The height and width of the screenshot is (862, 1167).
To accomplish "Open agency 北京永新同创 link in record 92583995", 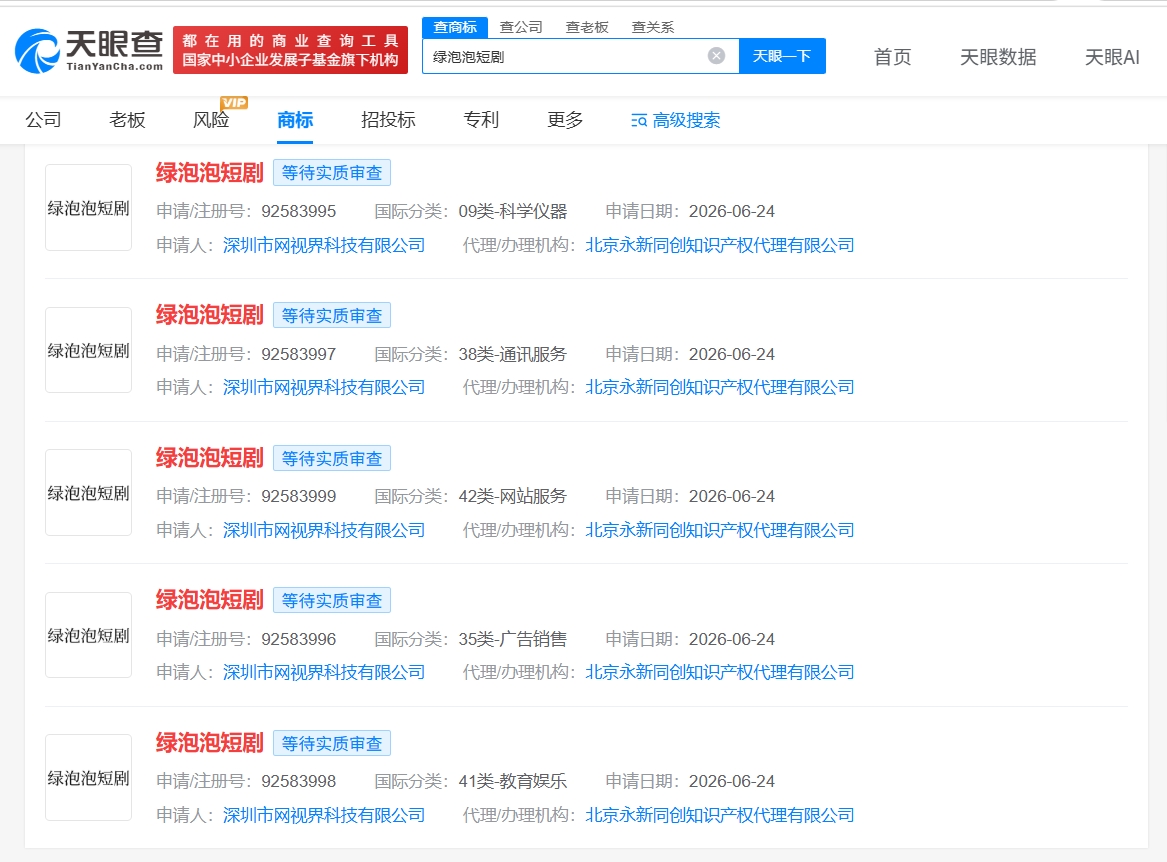I will click(720, 245).
